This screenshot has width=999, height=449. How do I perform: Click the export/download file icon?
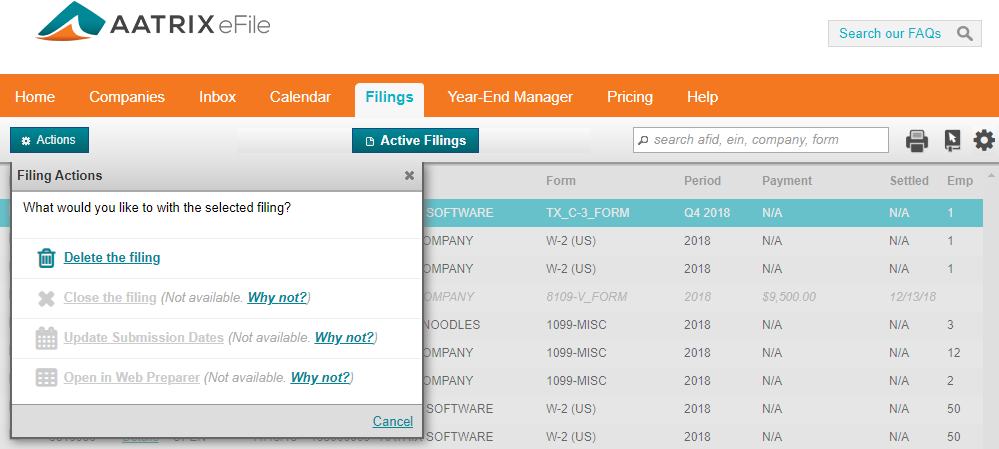(952, 141)
